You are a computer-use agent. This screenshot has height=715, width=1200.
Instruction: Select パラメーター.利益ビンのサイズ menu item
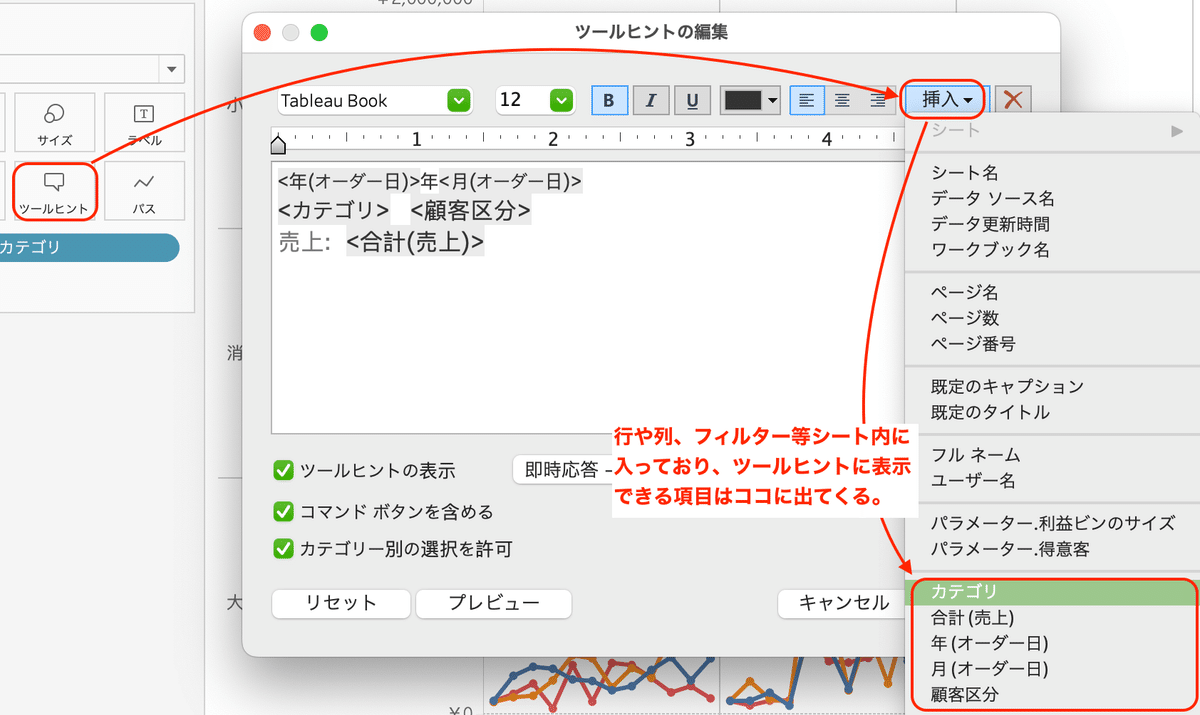tap(1052, 523)
